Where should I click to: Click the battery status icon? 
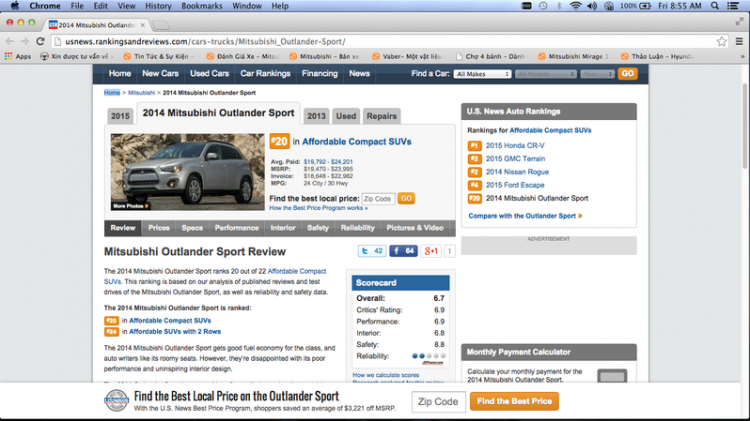coord(645,6)
